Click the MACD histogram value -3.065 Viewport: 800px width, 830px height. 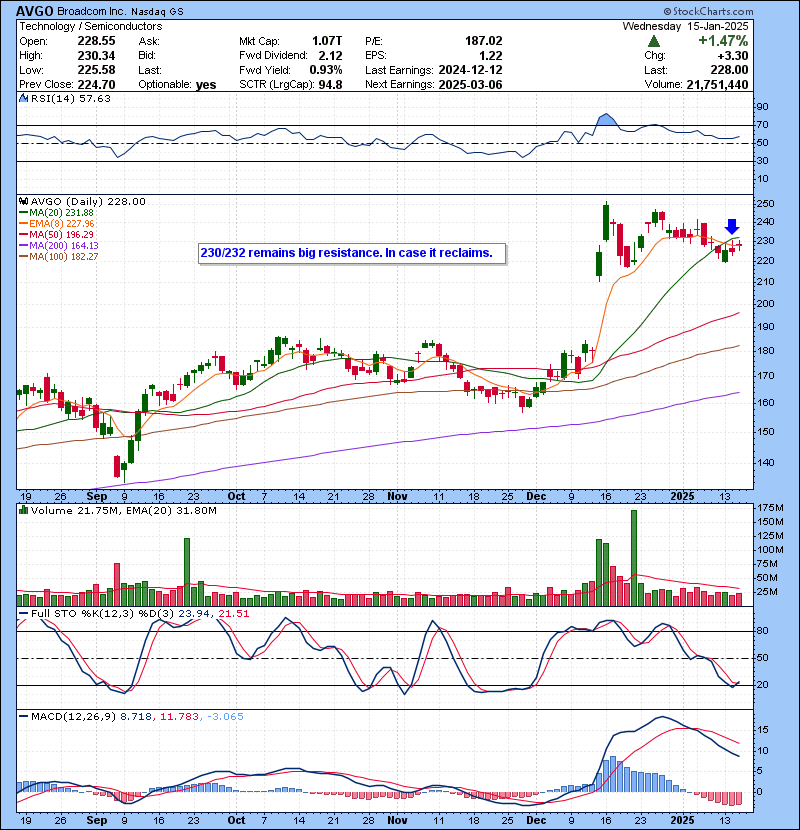click(x=225, y=717)
